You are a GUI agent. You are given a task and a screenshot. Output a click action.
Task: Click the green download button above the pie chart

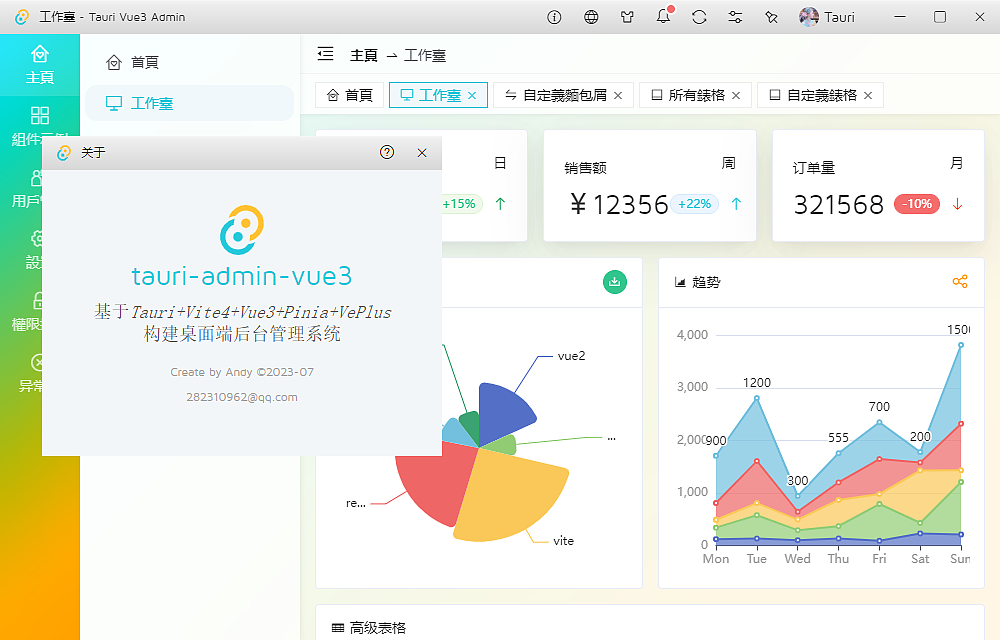click(615, 282)
